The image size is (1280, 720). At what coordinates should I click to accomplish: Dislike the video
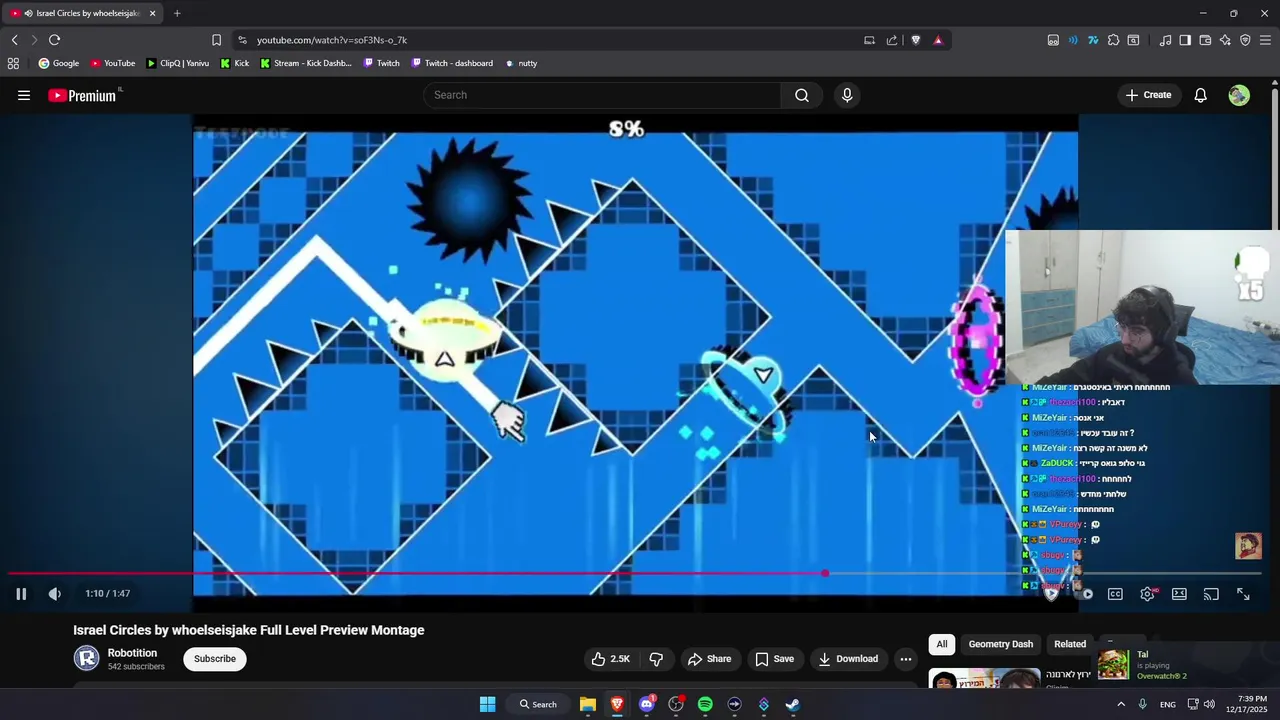(656, 659)
